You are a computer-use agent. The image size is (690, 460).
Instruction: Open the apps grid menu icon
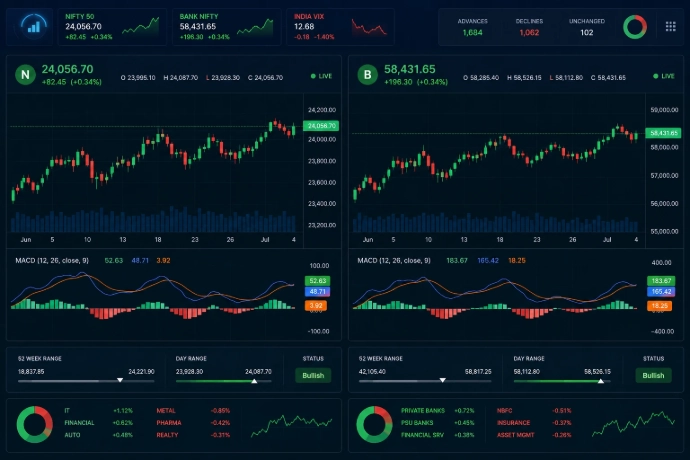tap(670, 26)
